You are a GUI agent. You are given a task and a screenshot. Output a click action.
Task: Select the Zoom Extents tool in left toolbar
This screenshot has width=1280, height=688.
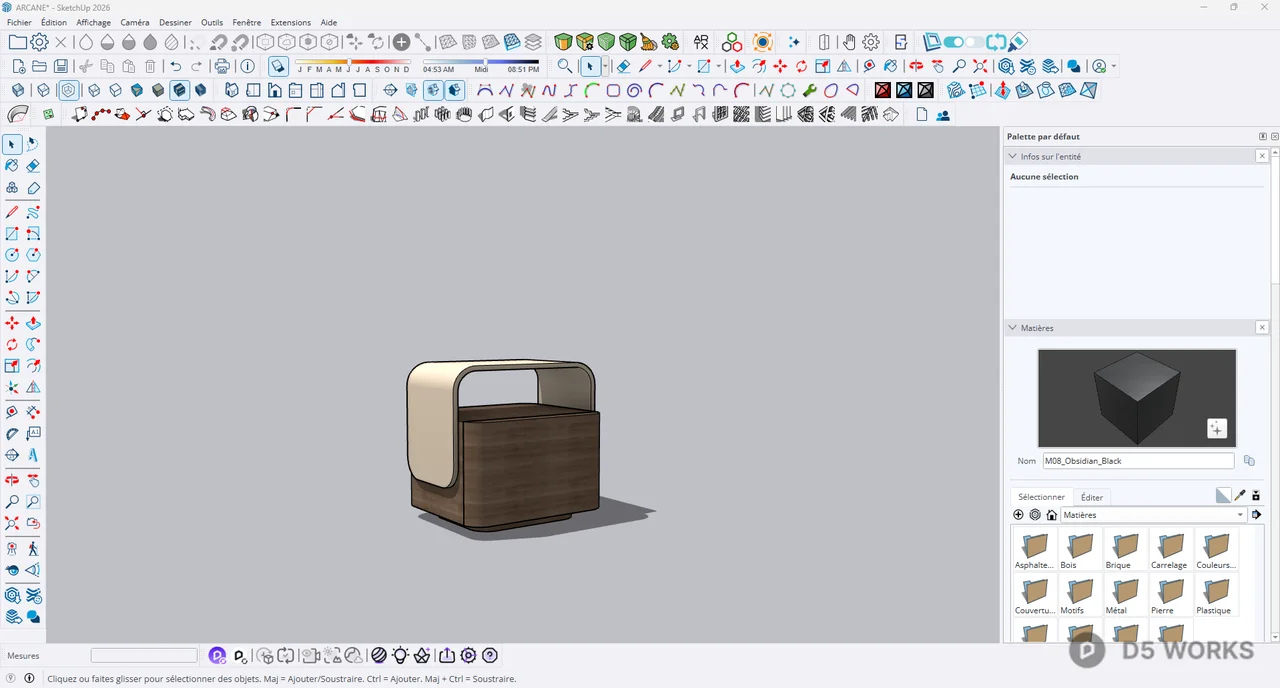coord(12,523)
